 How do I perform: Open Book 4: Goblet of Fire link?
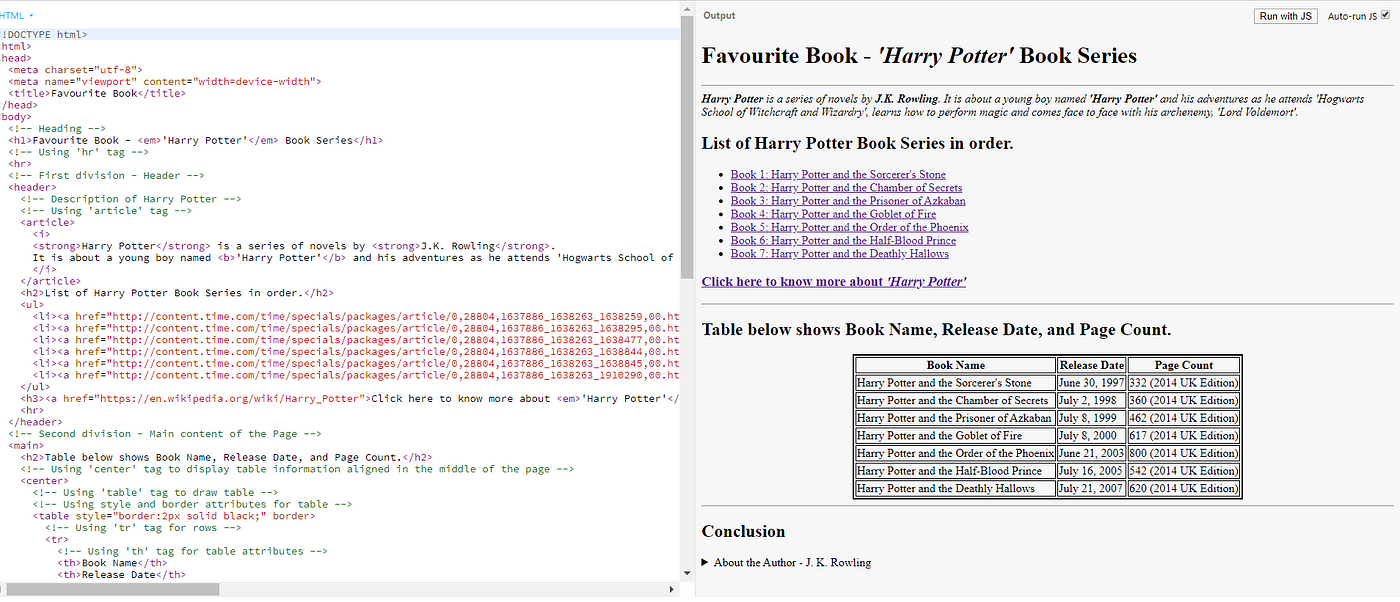coord(833,214)
